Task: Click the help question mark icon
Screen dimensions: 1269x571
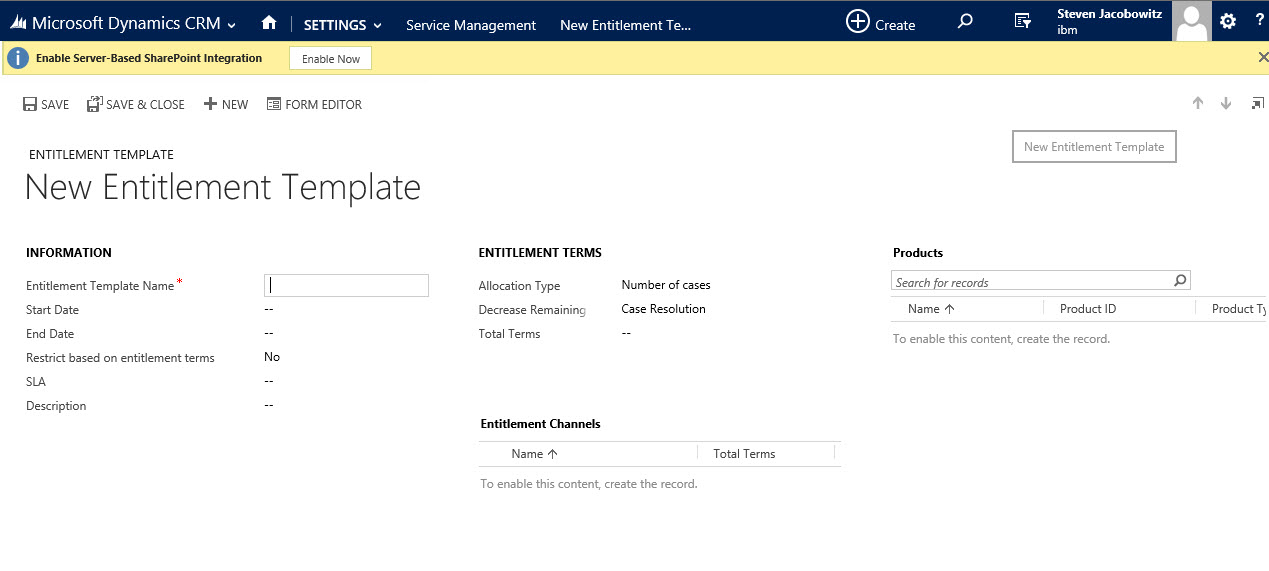Action: [1259, 21]
